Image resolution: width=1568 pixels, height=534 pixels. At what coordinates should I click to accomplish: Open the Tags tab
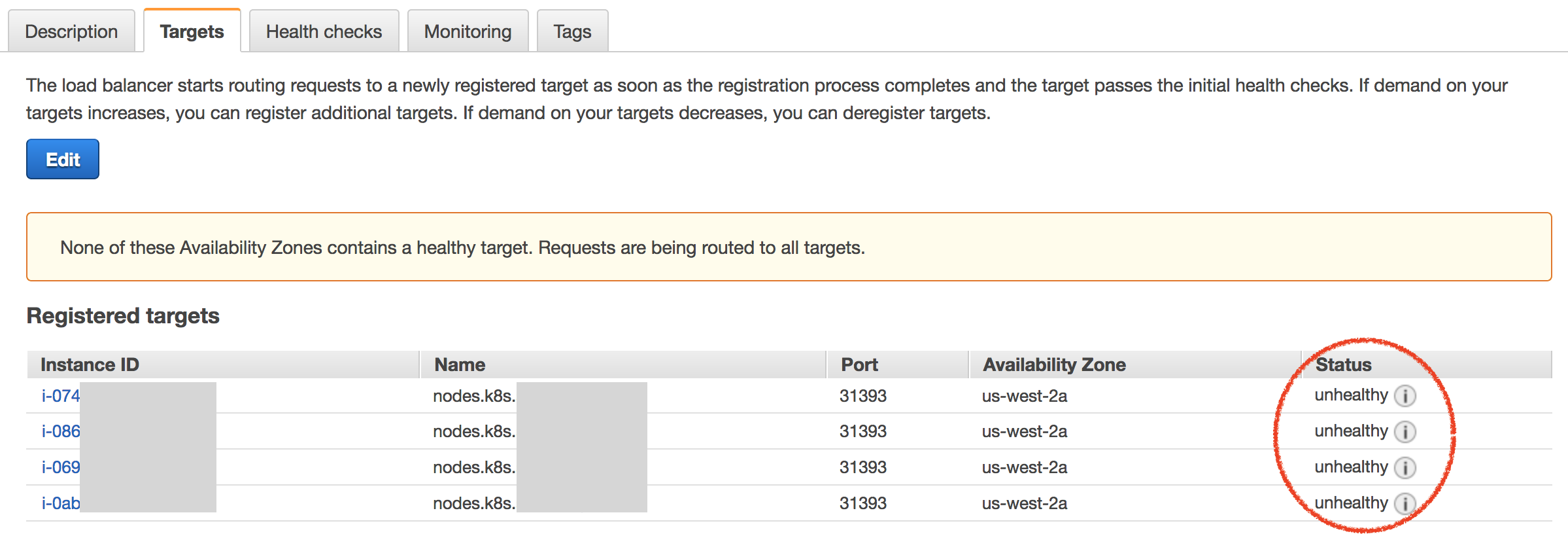tap(572, 31)
